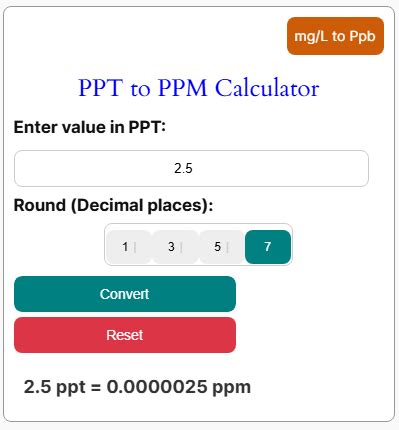This screenshot has width=399, height=430.
Task: Clear the inputs using Reset
Action: tap(125, 335)
